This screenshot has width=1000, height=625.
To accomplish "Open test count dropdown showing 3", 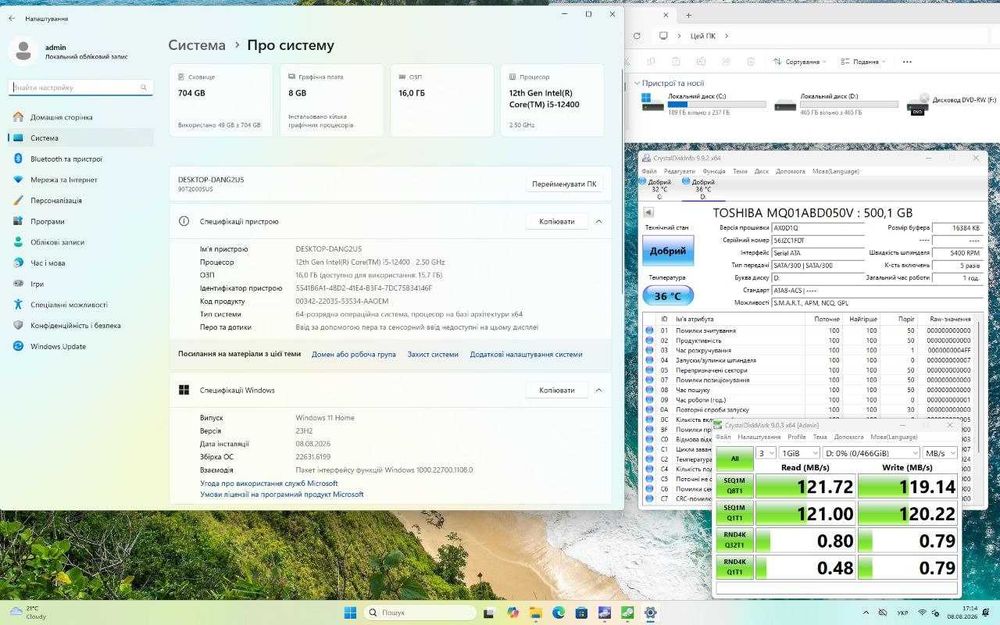I will click(x=766, y=453).
